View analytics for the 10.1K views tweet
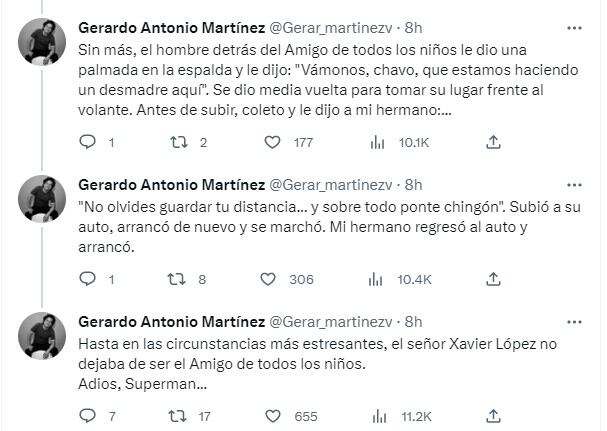The height and width of the screenshot is (431, 607). click(x=378, y=143)
